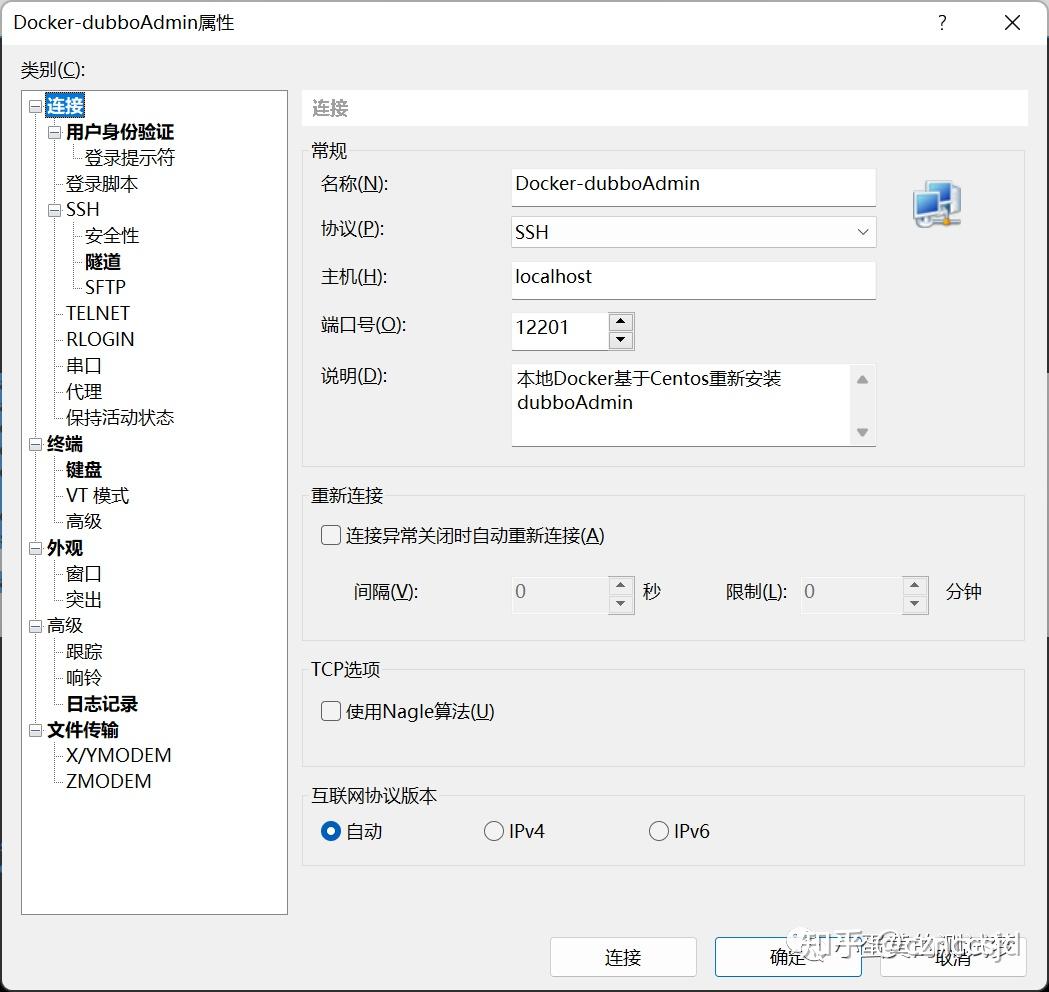1049x992 pixels.
Task: Click the down arrow of the 说明 scrollbar
Action: pyautogui.click(x=861, y=432)
